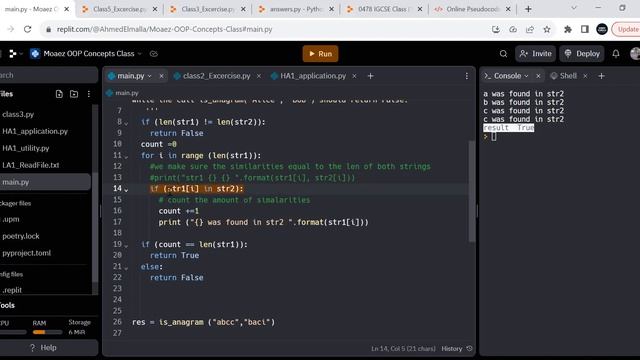Open the Replit sidebar toggle icon
Image resolution: width=640 pixels, height=360 pixels.
click(x=13, y=53)
